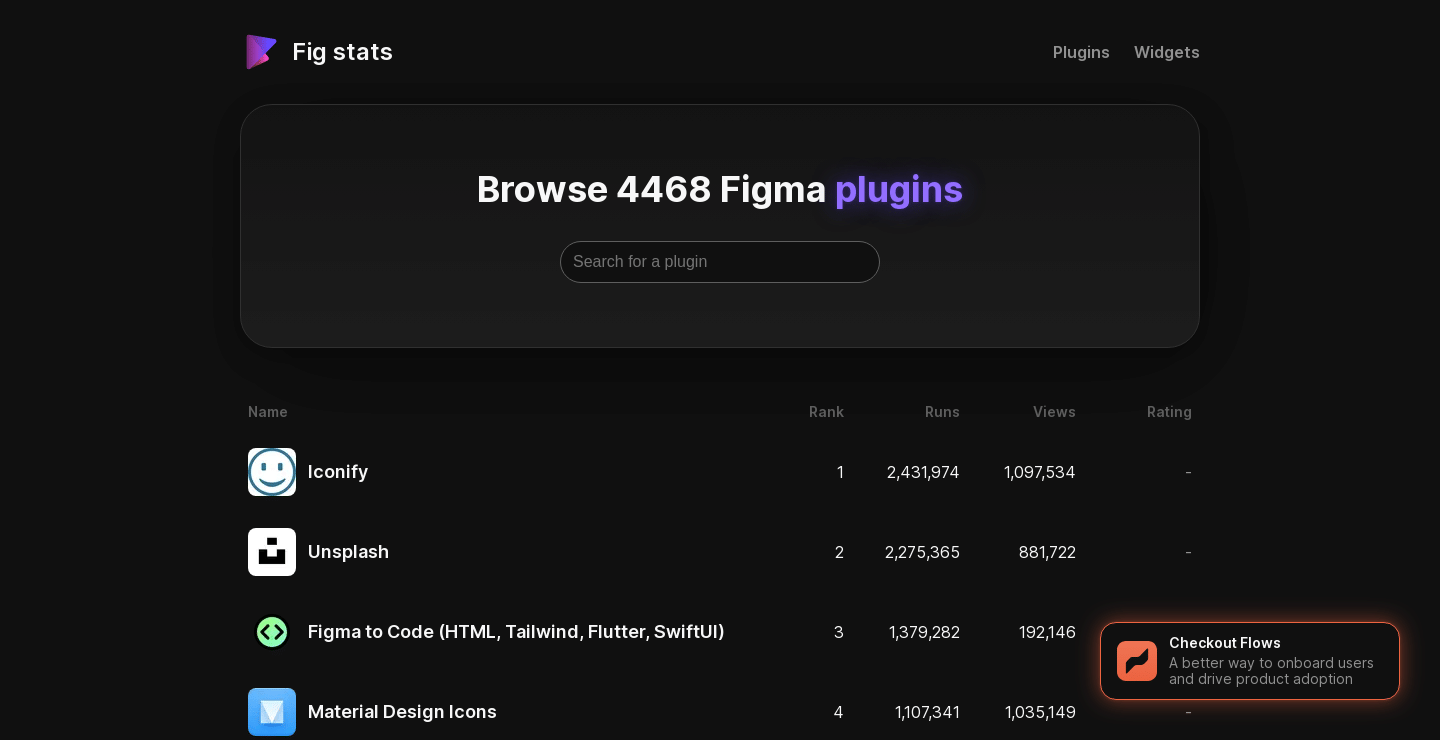
Task: Sort plugins by Runs column
Action: [x=942, y=412]
